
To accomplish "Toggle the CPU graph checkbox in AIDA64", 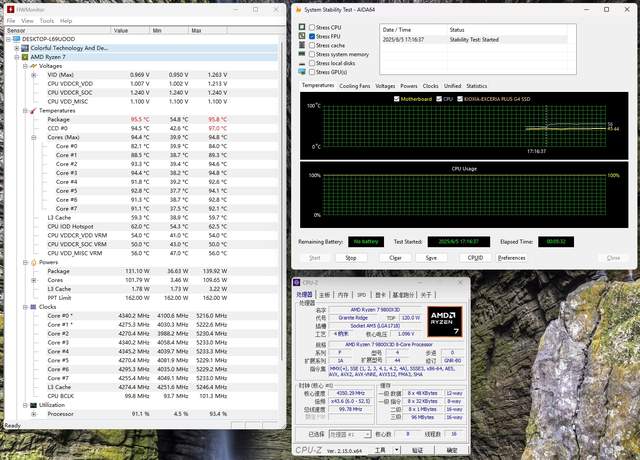I will pos(439,99).
